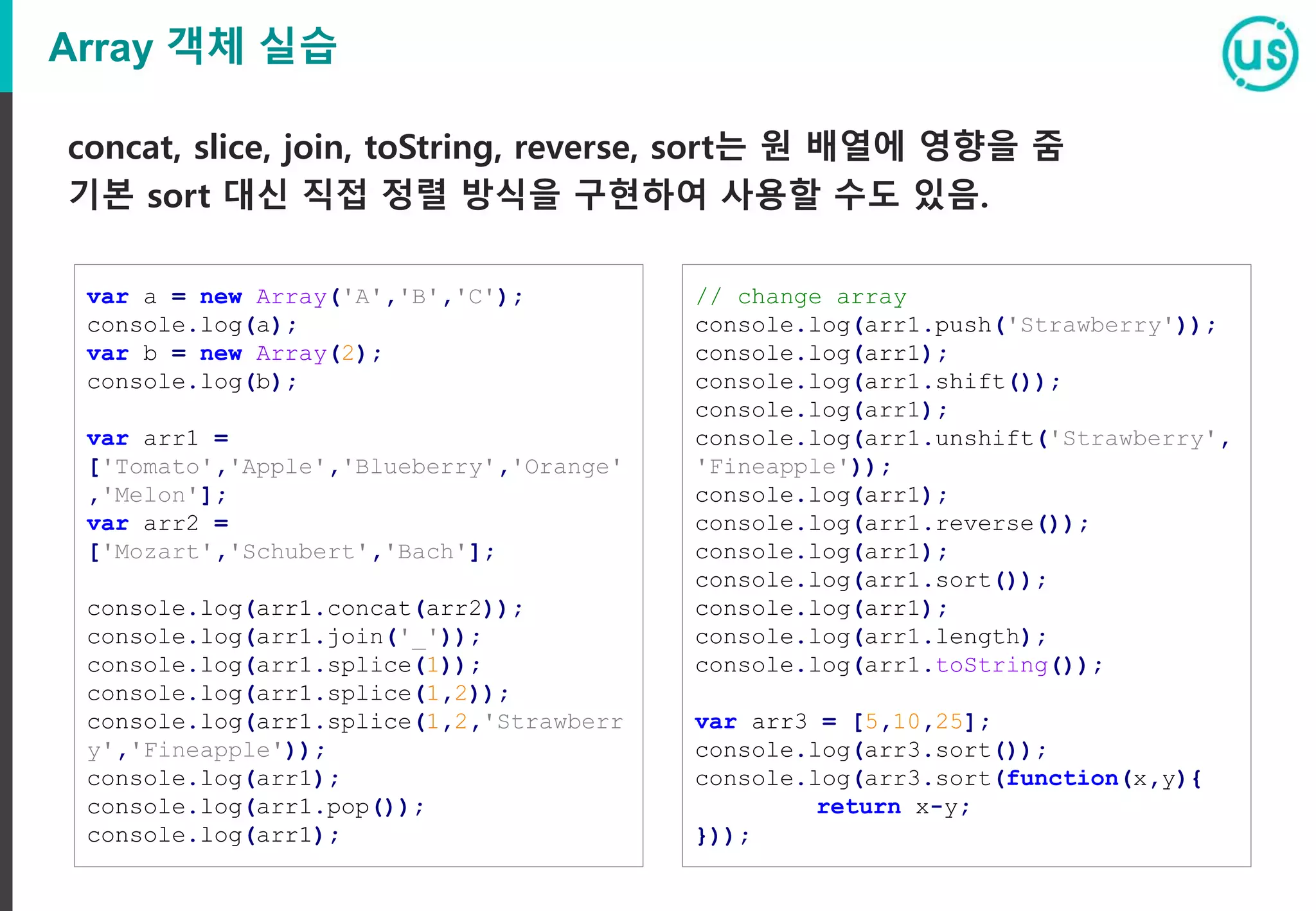Click the purple toString method text
Viewport: 1316px width, 911px height.
coord(991,665)
